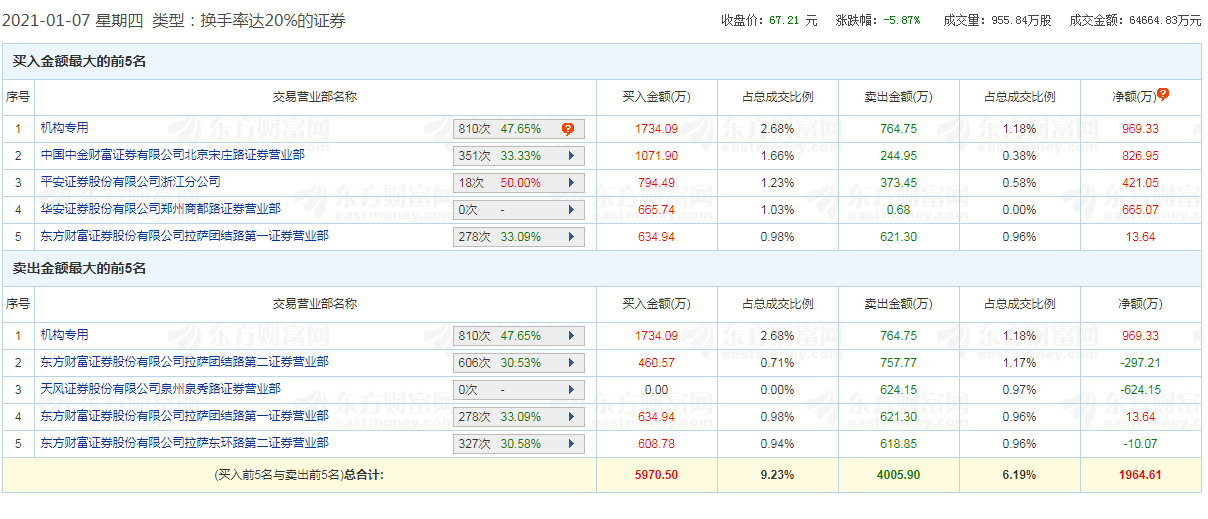This screenshot has height=519, width=1208.
Task: Open the 平安证券股份有限公司浙江分公司 link
Action: [x=130, y=182]
